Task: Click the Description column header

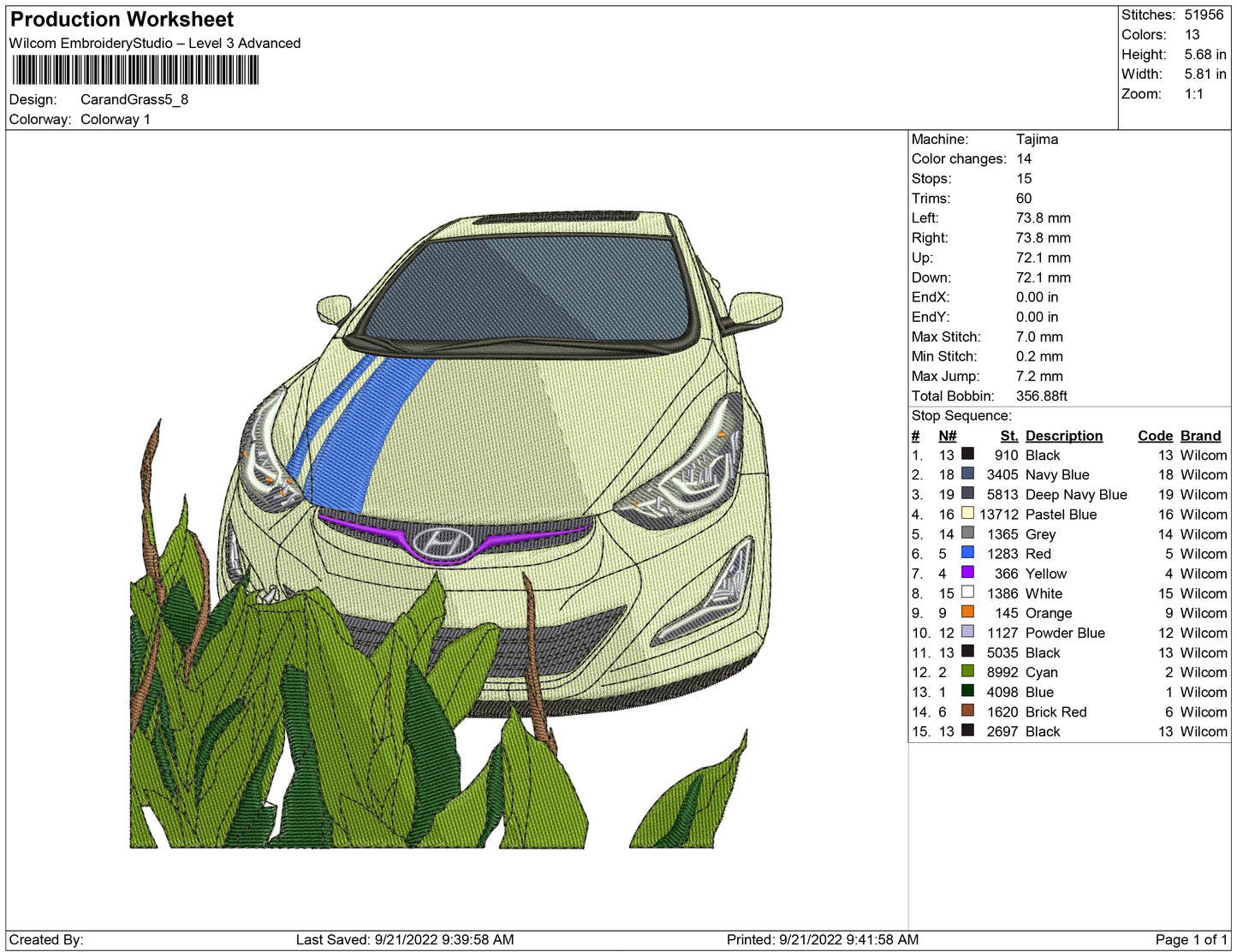Action: (1063, 436)
